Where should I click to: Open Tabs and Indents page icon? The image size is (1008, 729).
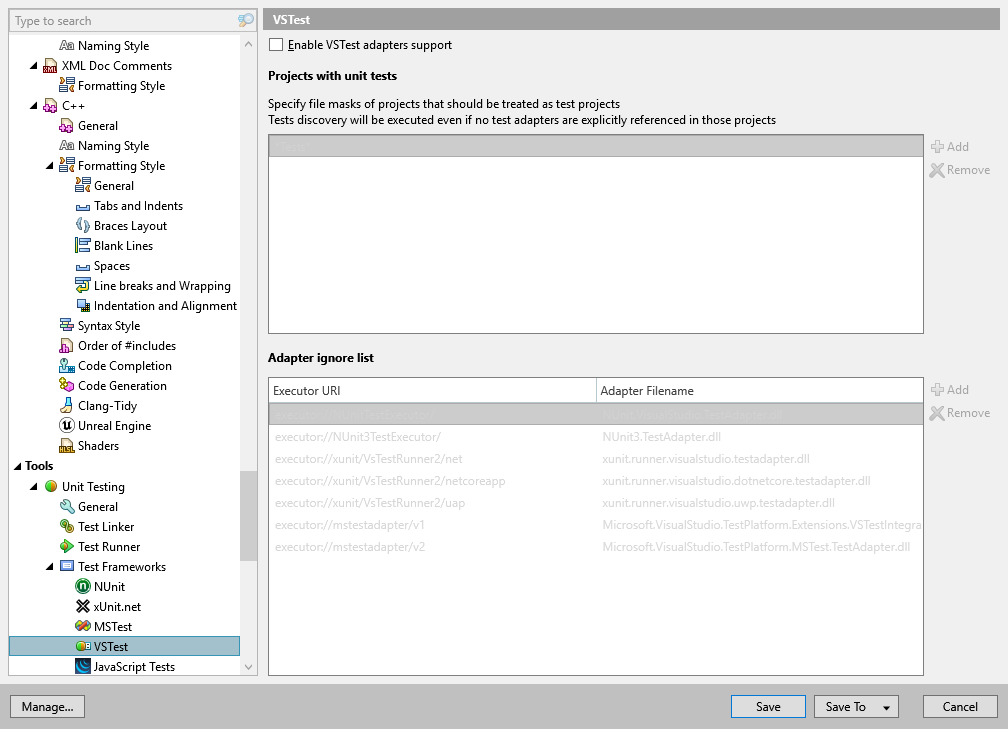pos(82,206)
